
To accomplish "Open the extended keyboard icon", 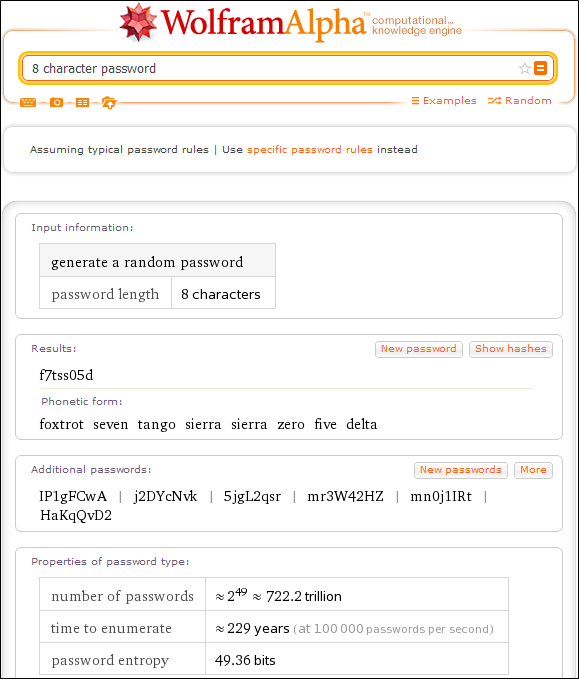I will click(x=28, y=102).
